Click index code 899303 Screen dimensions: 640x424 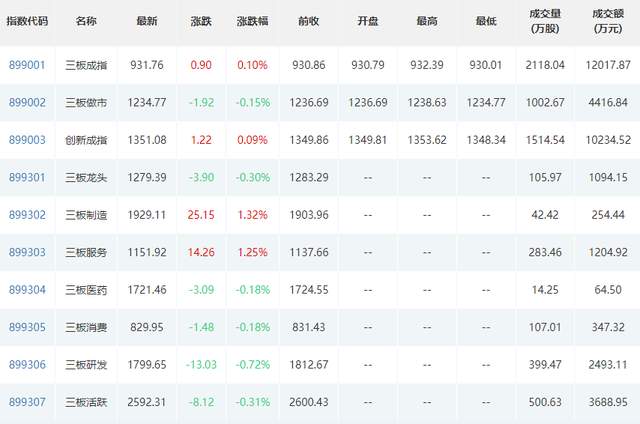(x=27, y=252)
